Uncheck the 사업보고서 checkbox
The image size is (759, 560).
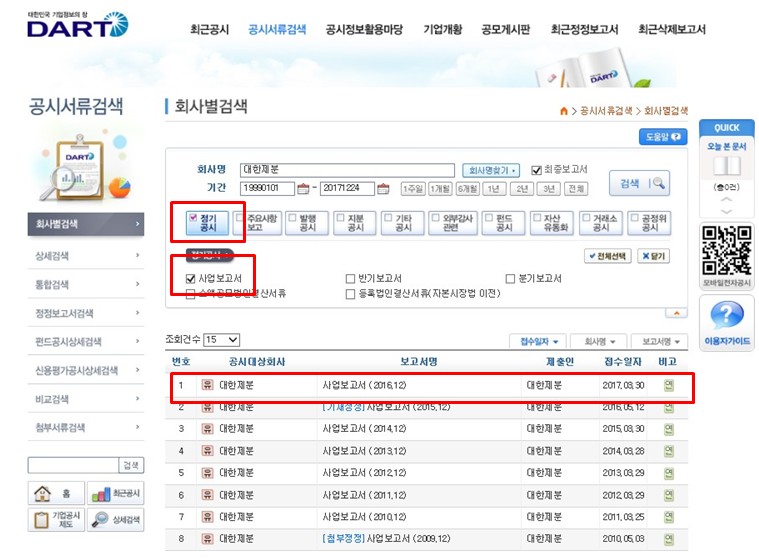[192, 278]
